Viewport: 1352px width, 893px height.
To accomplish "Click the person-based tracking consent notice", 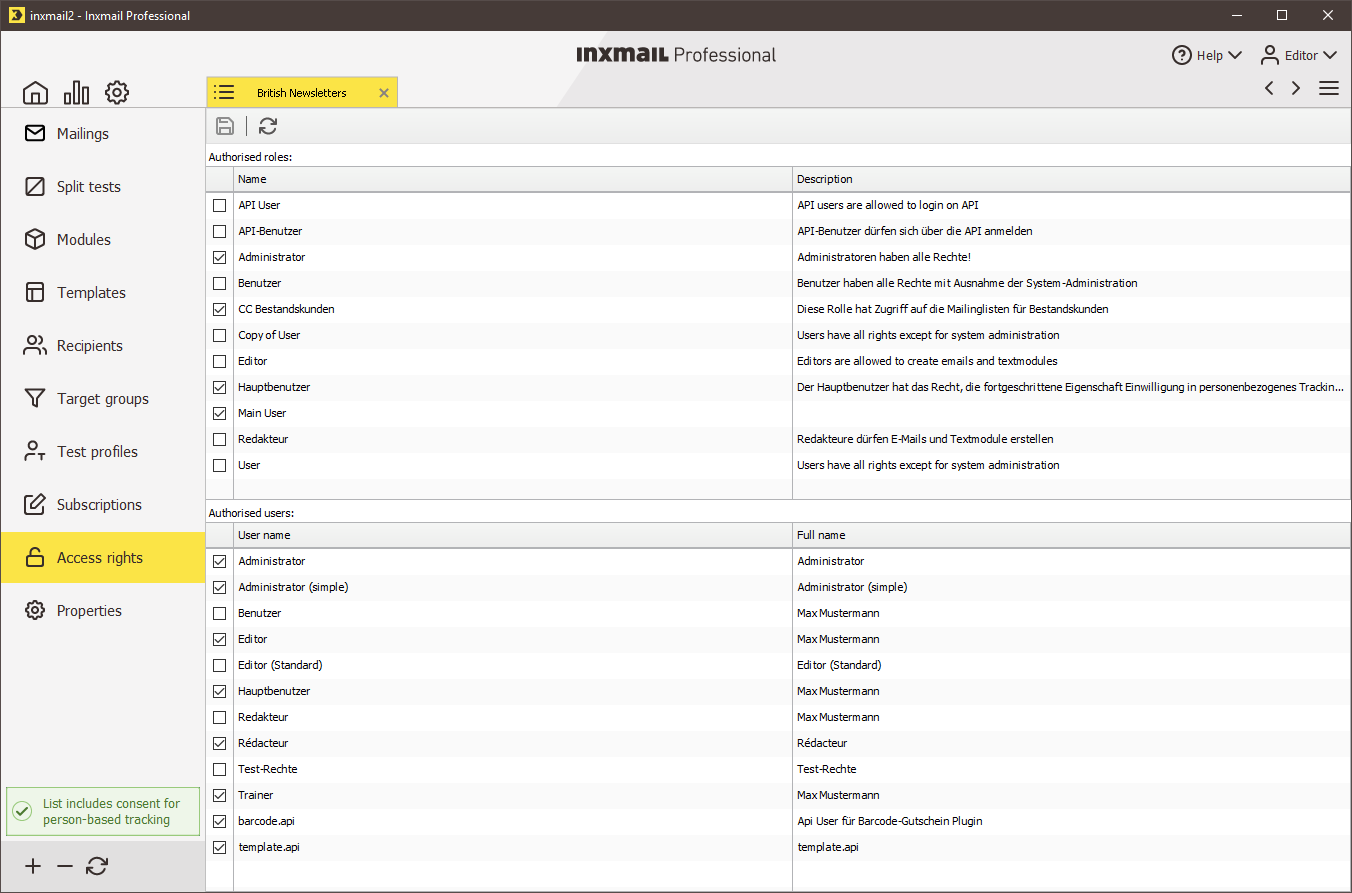I will 103,811.
